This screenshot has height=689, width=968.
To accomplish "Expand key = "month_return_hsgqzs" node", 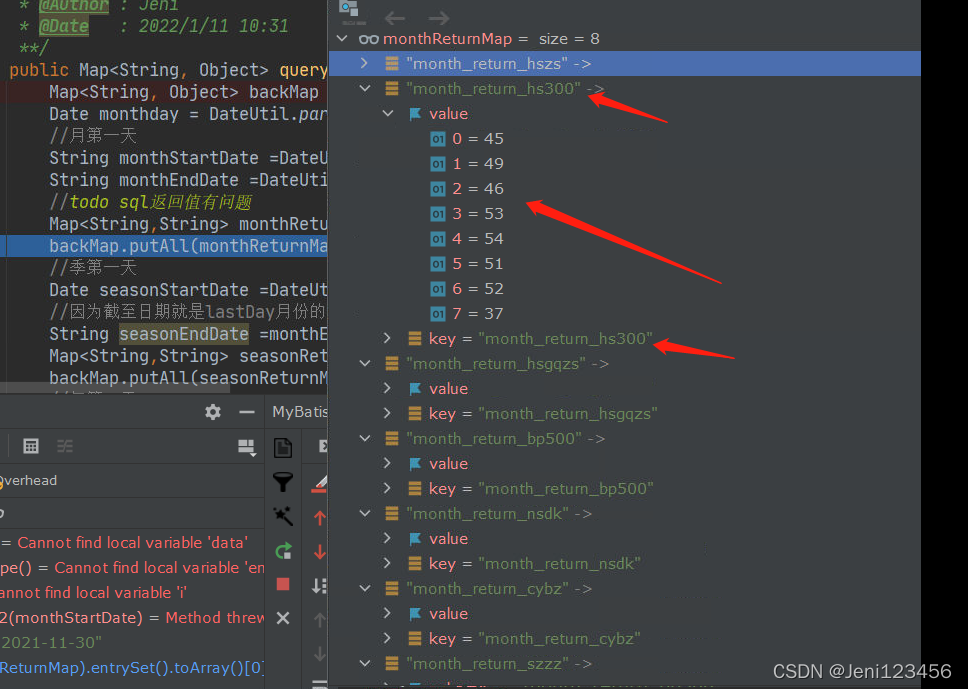I will click(x=387, y=413).
